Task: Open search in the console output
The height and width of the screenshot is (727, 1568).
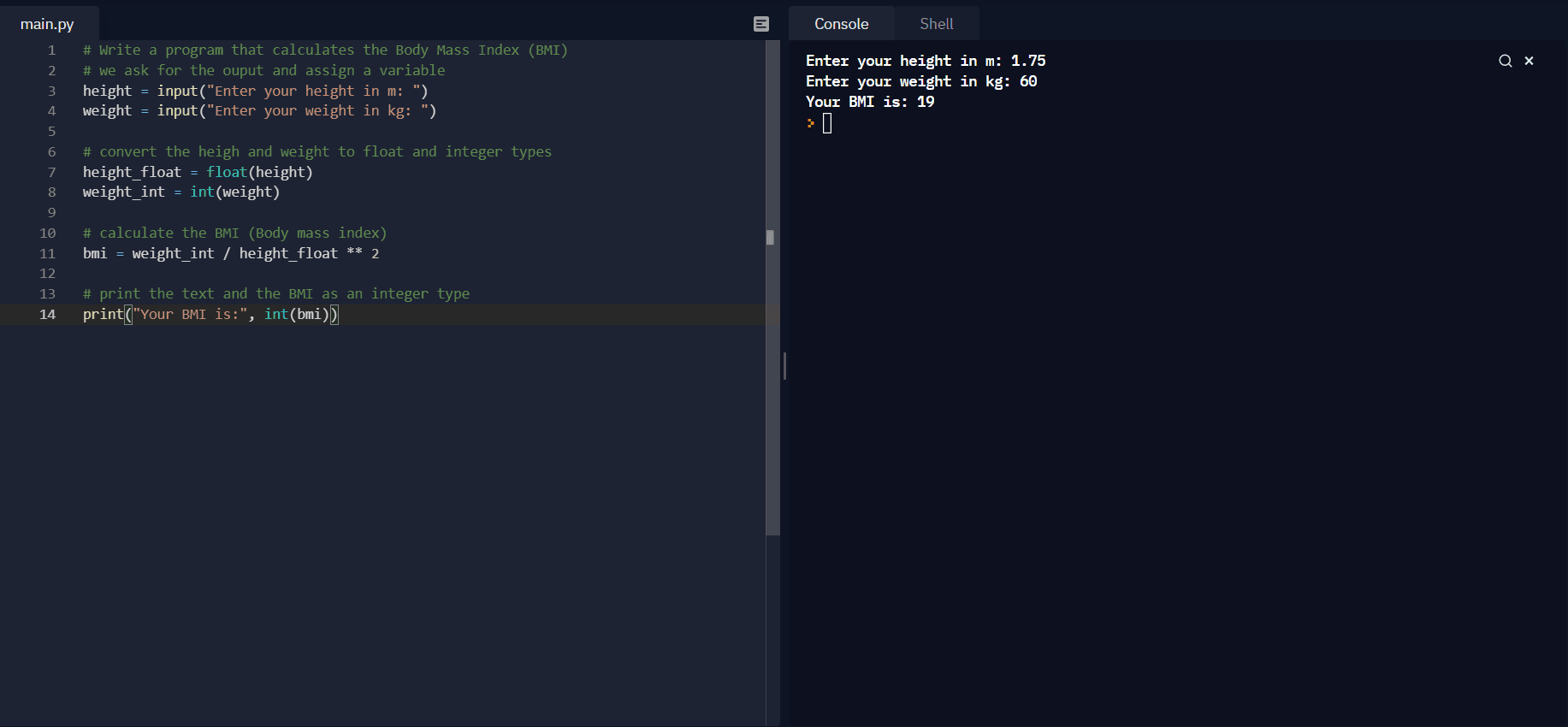Action: click(1505, 61)
